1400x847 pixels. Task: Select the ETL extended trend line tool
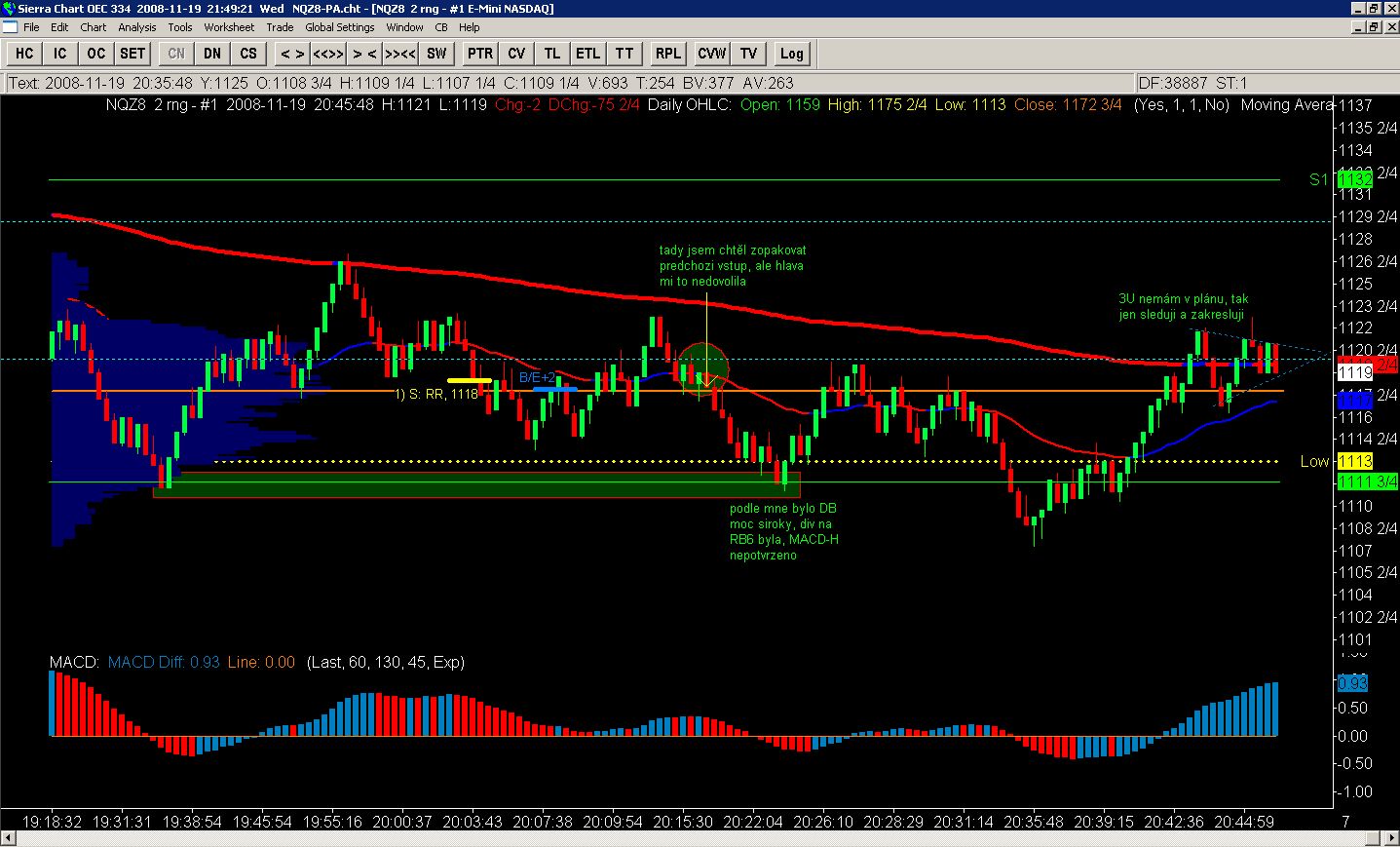[588, 54]
